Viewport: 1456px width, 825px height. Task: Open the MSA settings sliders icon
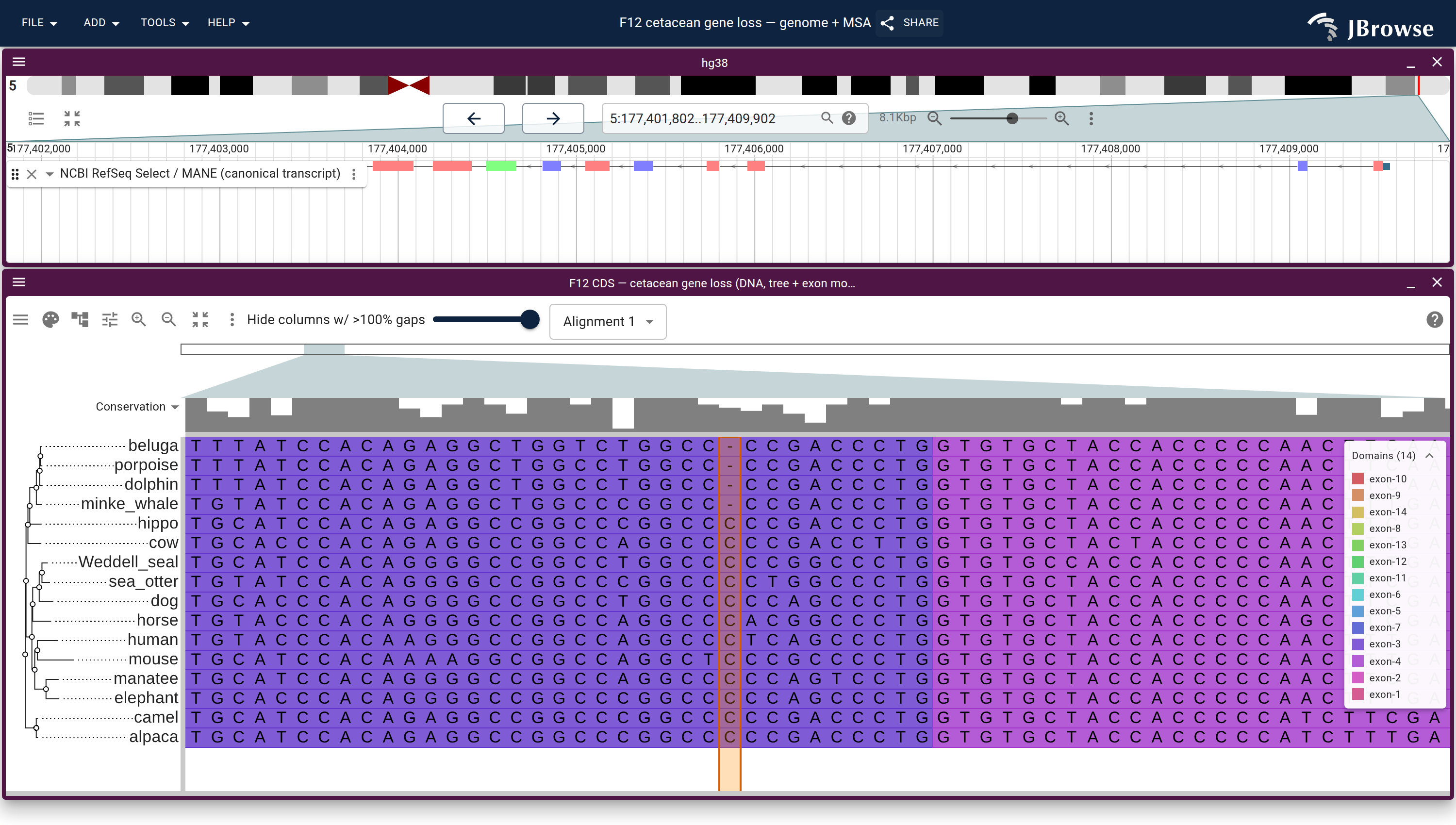110,320
